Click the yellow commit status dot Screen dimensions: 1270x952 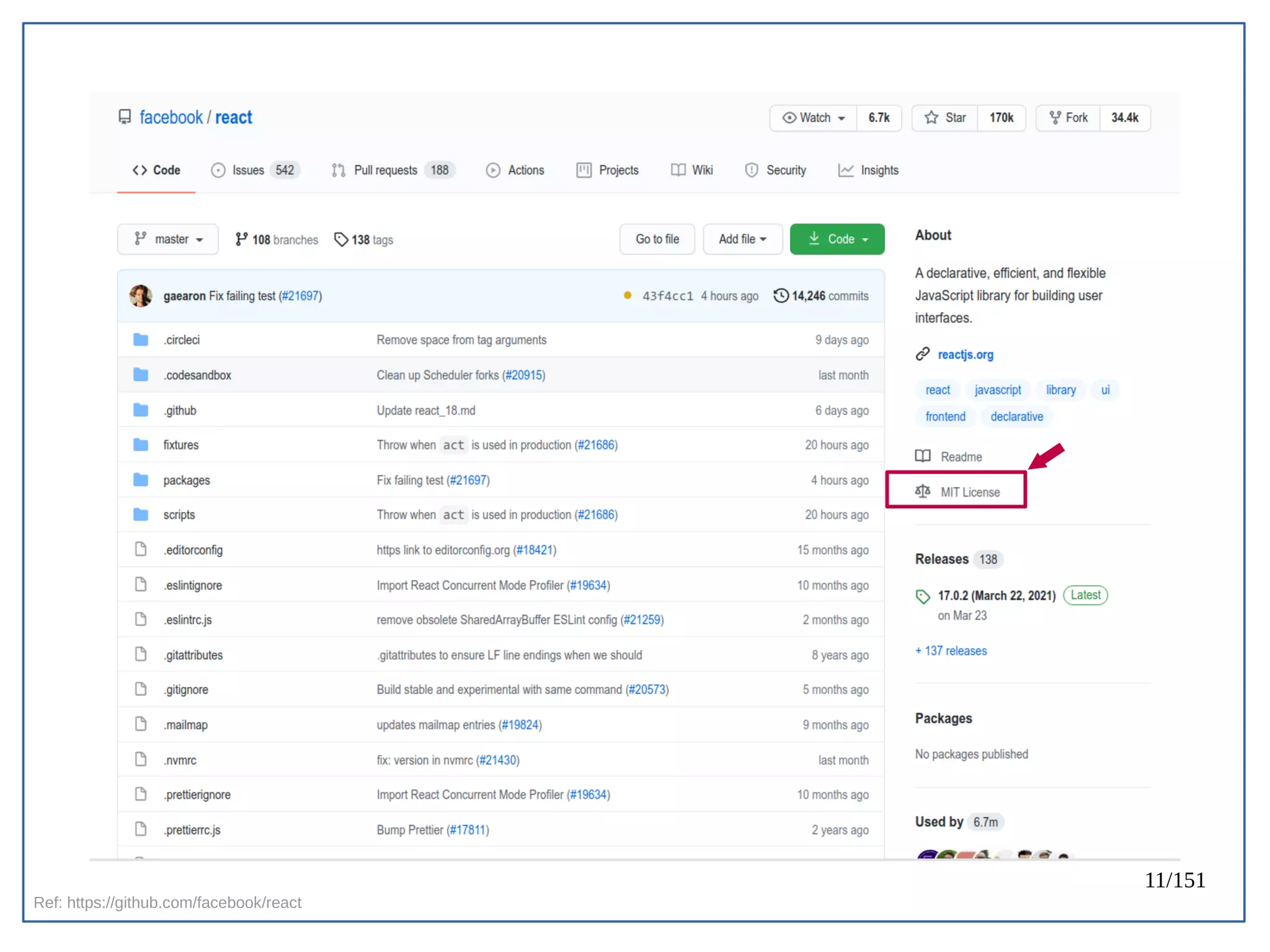(x=628, y=296)
